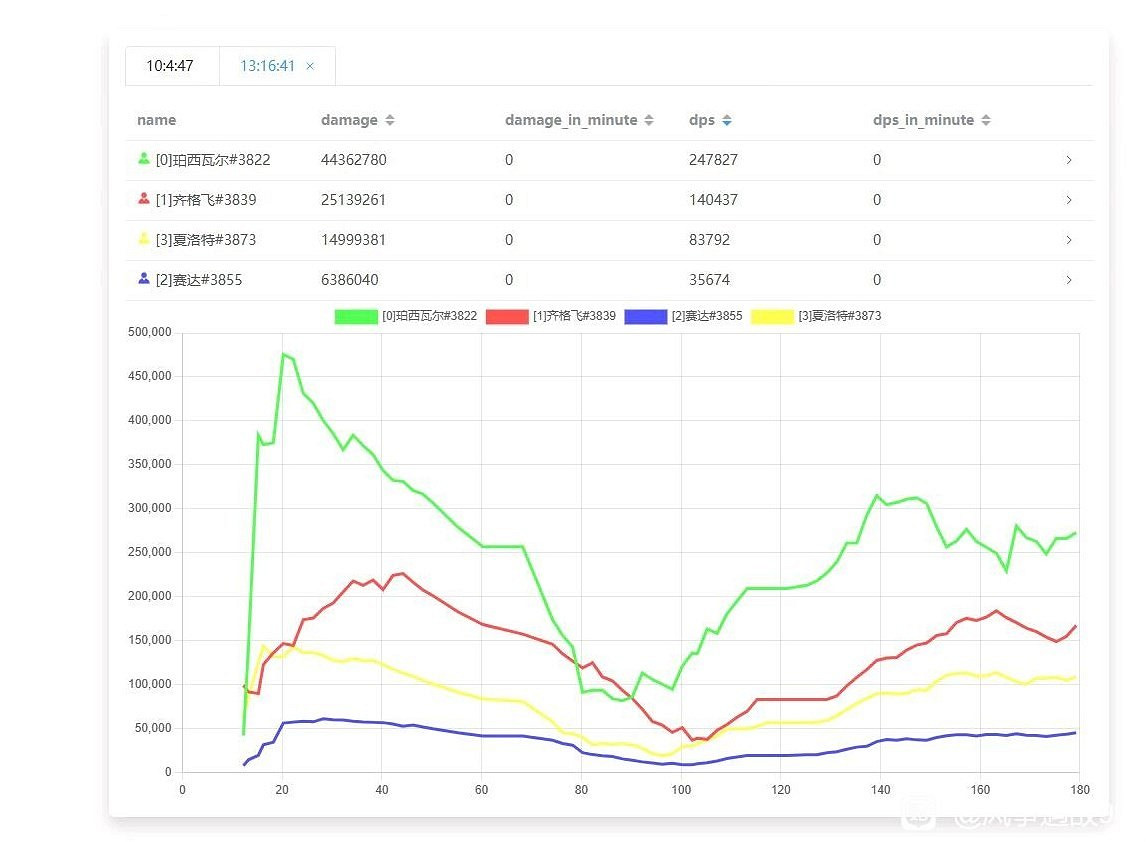Expand details row for 赛达#3855
Viewport: 1146px width, 842px height.
pyautogui.click(x=1069, y=280)
